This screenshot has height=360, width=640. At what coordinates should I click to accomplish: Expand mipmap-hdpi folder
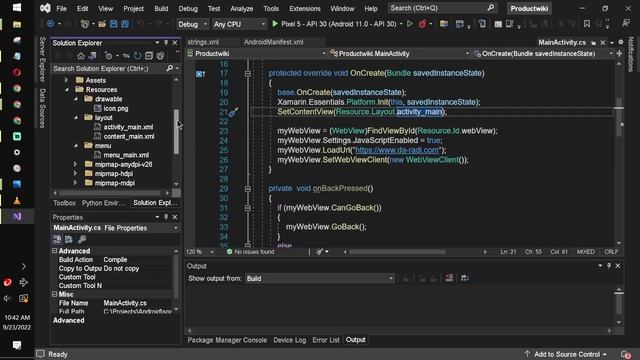coord(76,173)
